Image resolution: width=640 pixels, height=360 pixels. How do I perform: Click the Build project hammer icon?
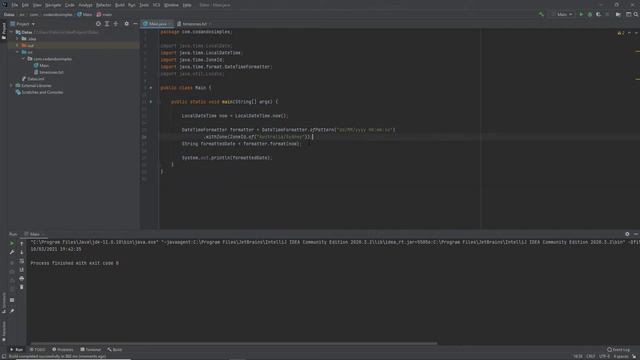(x=541, y=14)
